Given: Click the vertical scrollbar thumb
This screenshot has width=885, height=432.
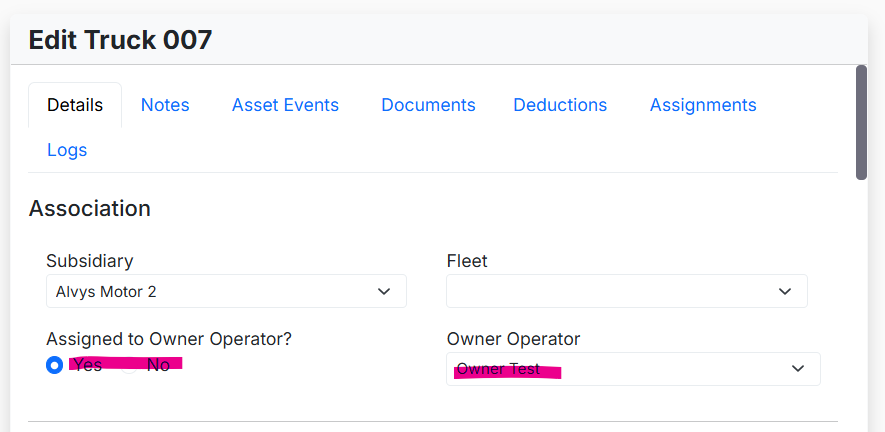Looking at the screenshot, I should 861,123.
